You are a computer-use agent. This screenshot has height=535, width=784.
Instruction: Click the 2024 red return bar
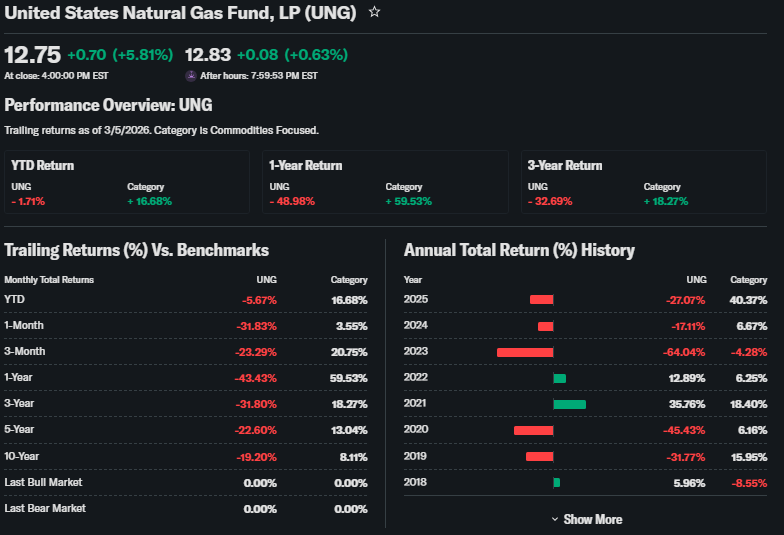[x=545, y=326]
